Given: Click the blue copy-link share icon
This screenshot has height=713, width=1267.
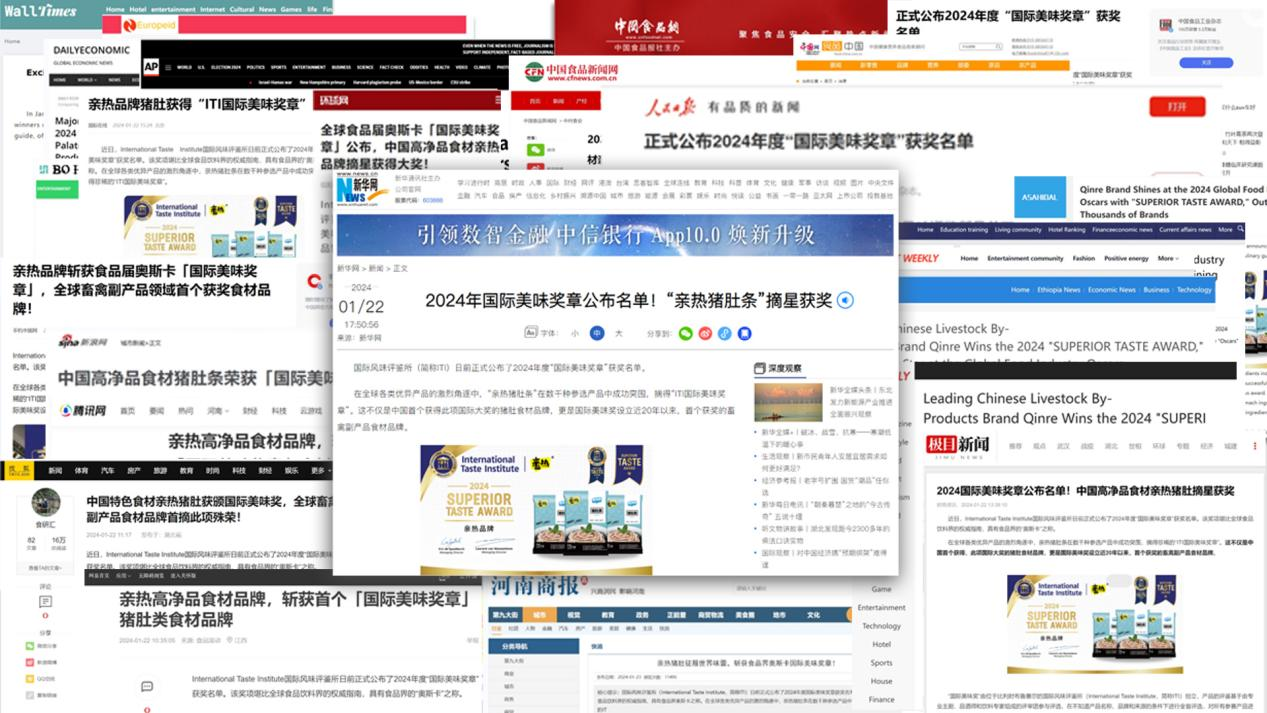Looking at the screenshot, I should (725, 333).
